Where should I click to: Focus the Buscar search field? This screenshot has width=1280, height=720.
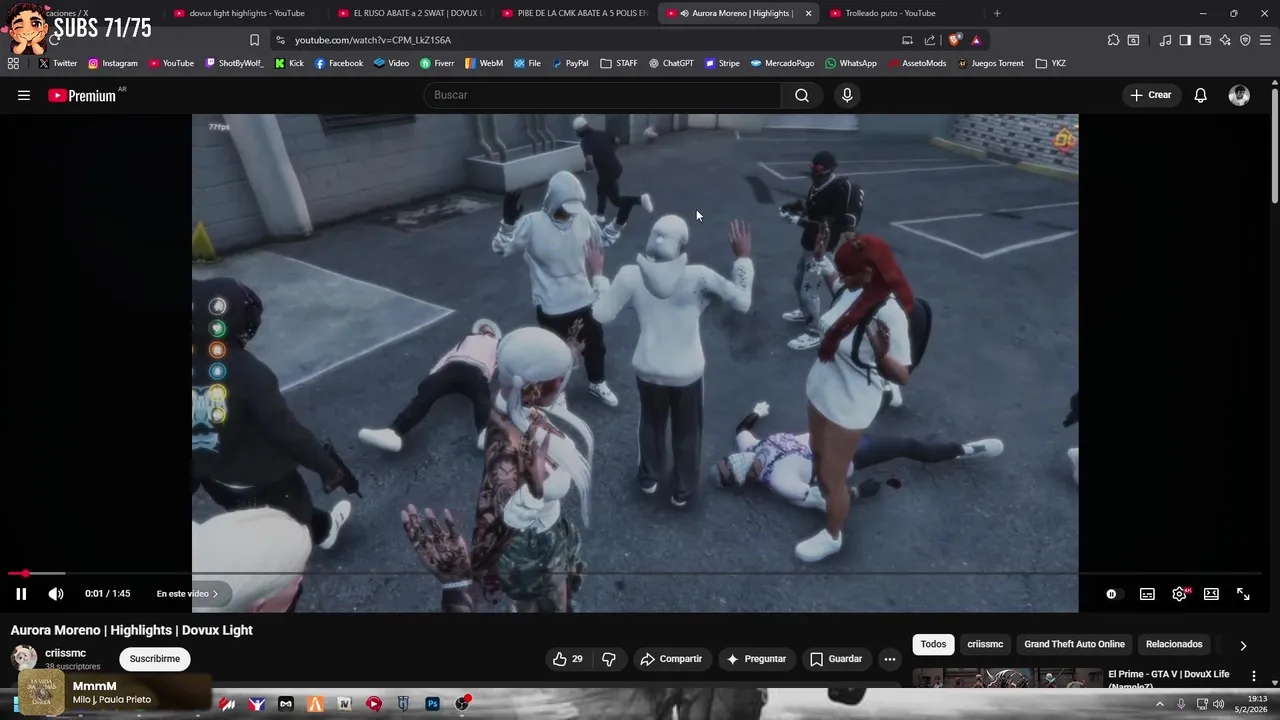pos(602,95)
